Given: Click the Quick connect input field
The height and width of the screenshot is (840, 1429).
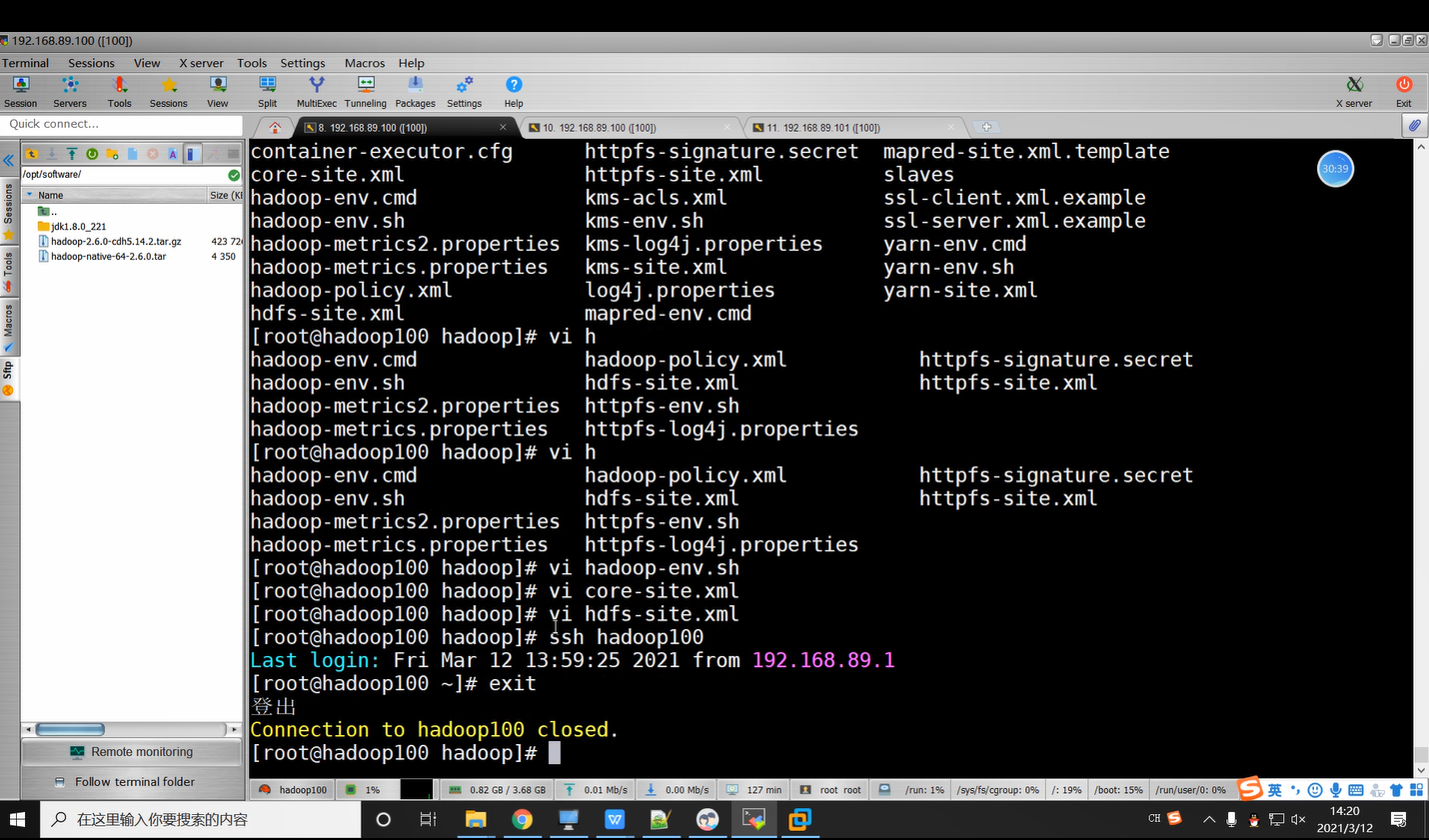Looking at the screenshot, I should [122, 124].
